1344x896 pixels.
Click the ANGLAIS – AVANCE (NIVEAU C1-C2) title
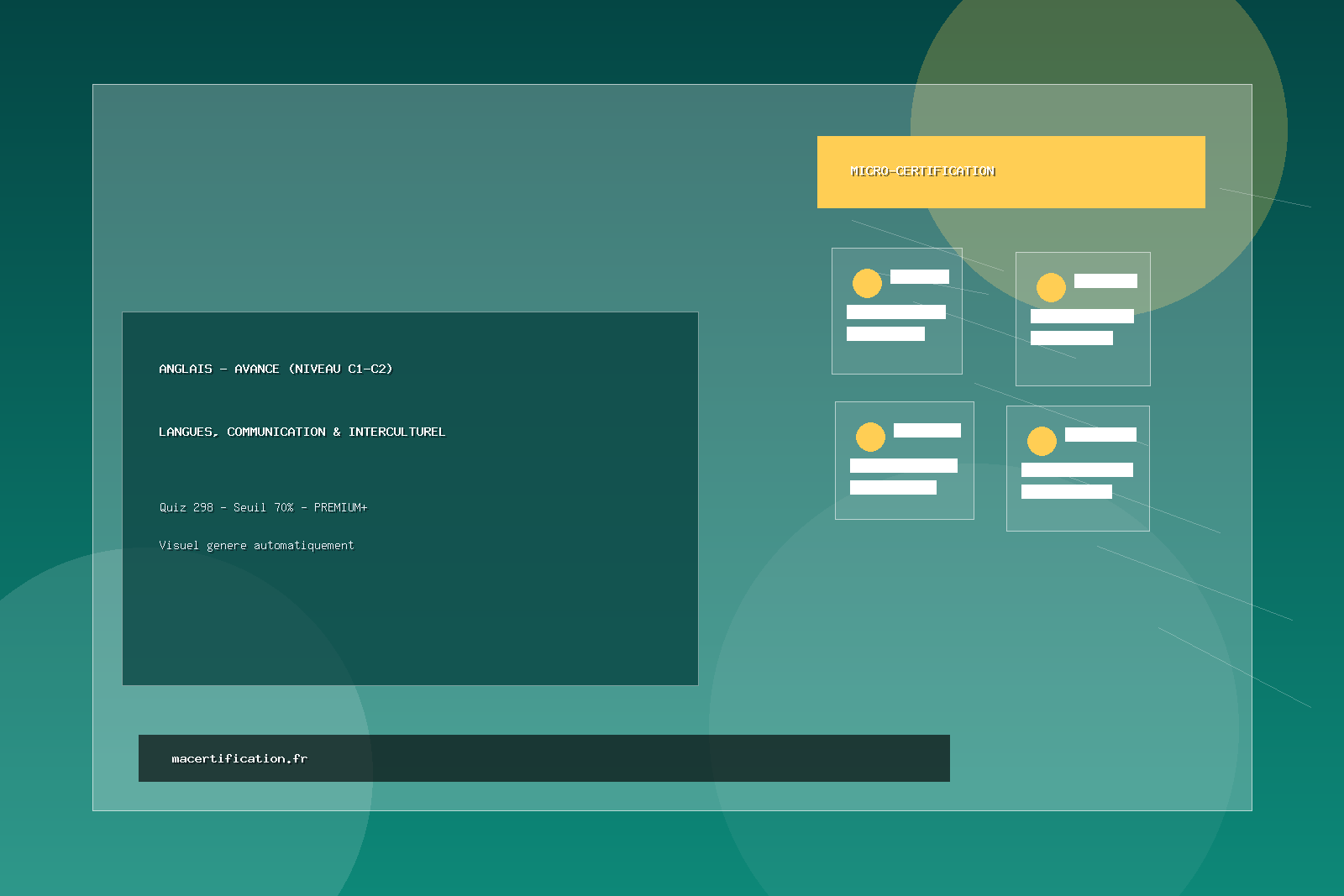276,369
